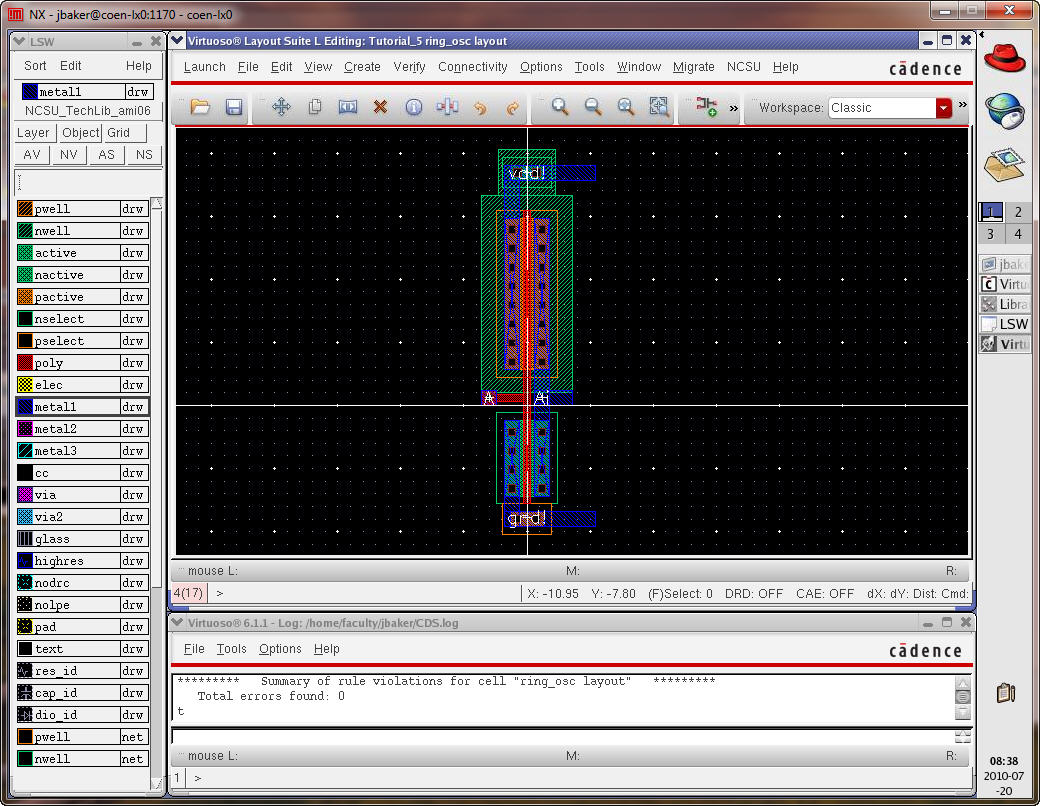Viewport: 1040px width, 806px height.
Task: Open the Workspace Classic dropdown
Action: (x=943, y=108)
